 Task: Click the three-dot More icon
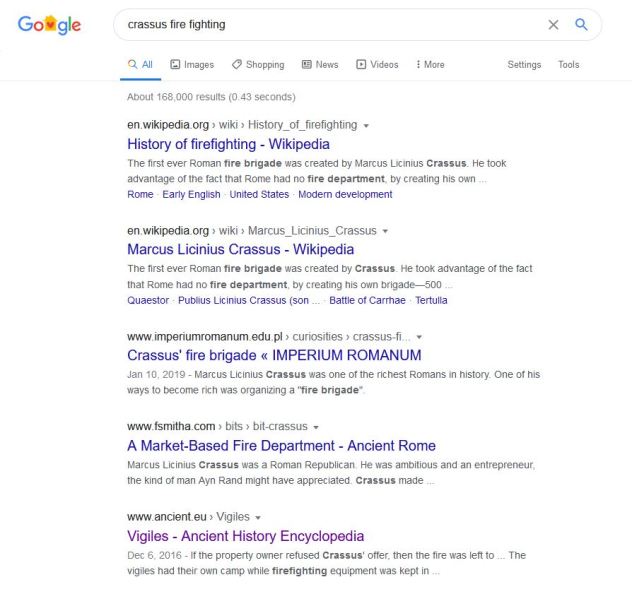click(418, 64)
